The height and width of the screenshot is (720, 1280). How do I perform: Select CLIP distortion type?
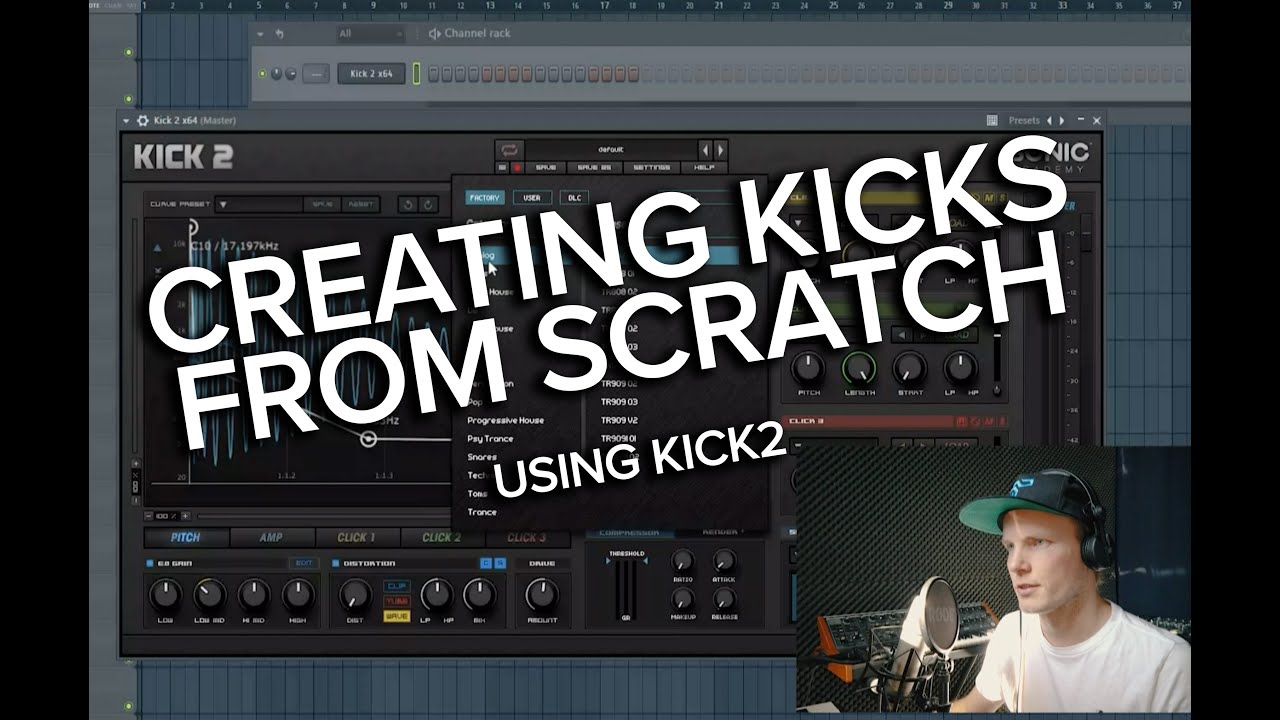click(x=397, y=586)
